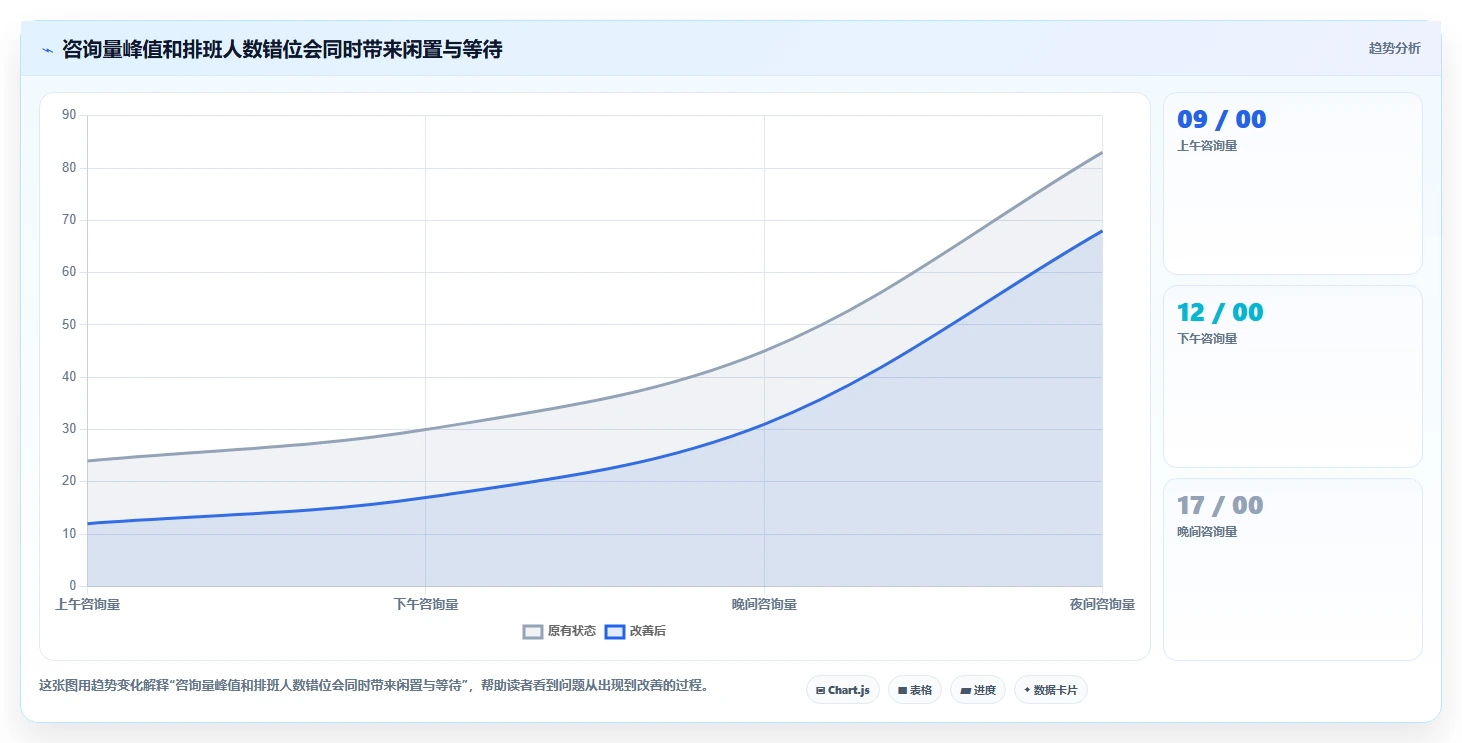The height and width of the screenshot is (743, 1462).
Task: Click the lightning icon beside the title
Action: tap(47, 49)
